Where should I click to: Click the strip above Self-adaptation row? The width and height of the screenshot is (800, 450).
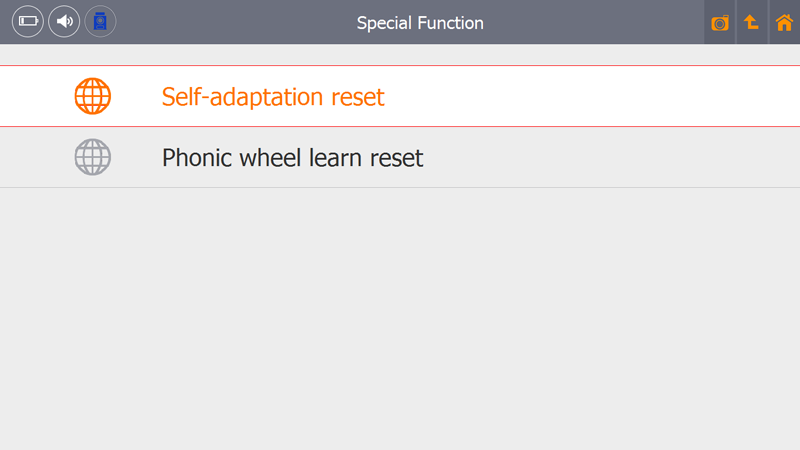pos(400,54)
